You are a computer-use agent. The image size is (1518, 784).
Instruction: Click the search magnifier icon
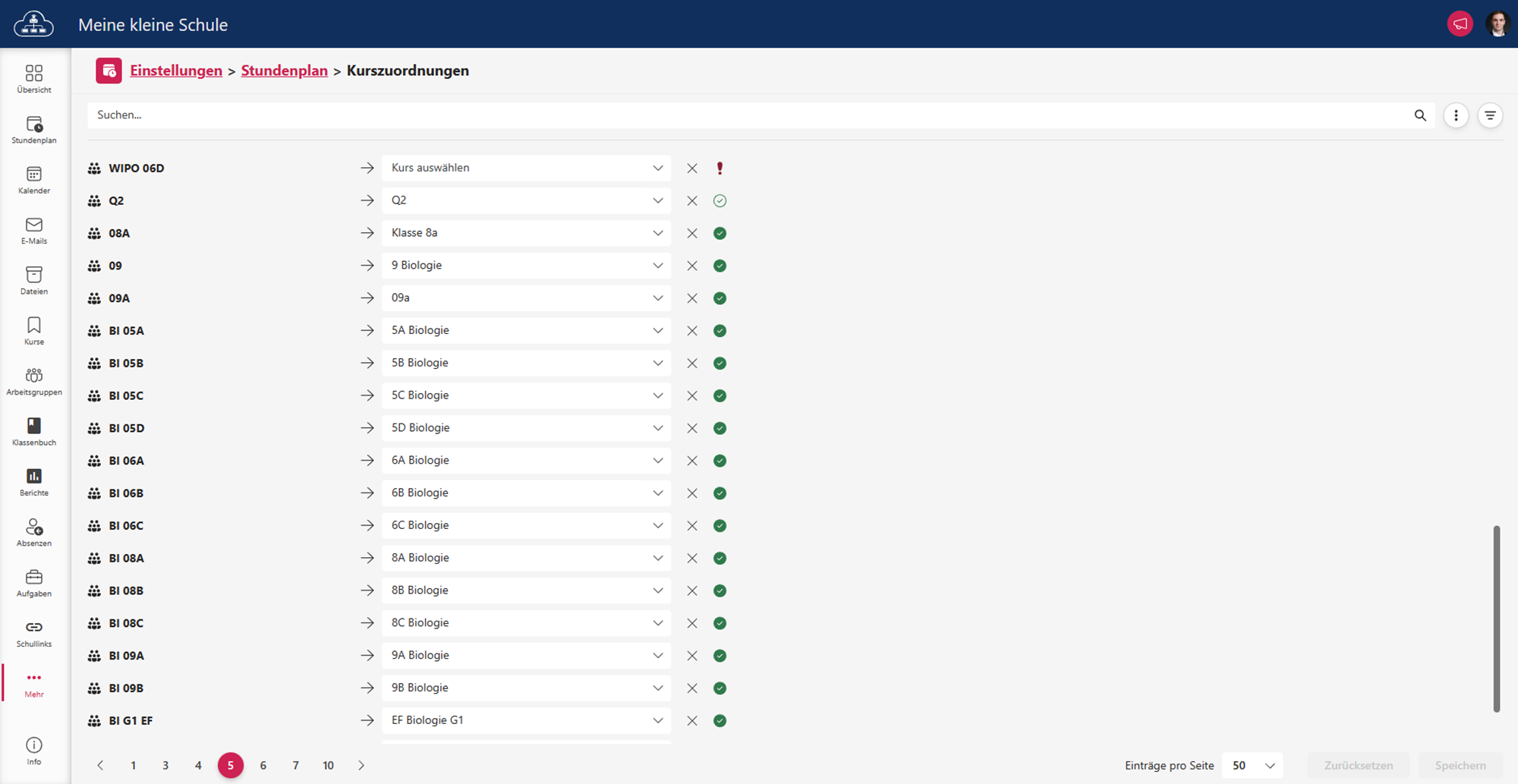(1420, 115)
